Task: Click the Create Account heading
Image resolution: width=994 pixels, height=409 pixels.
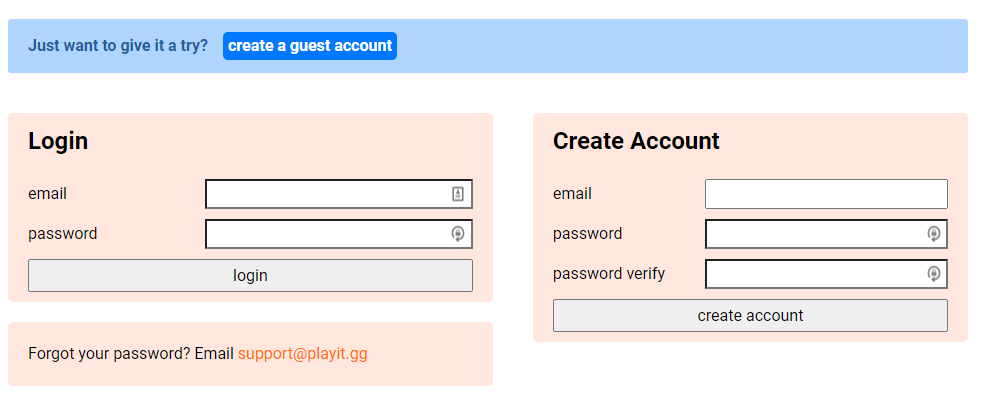Action: pyautogui.click(x=636, y=141)
